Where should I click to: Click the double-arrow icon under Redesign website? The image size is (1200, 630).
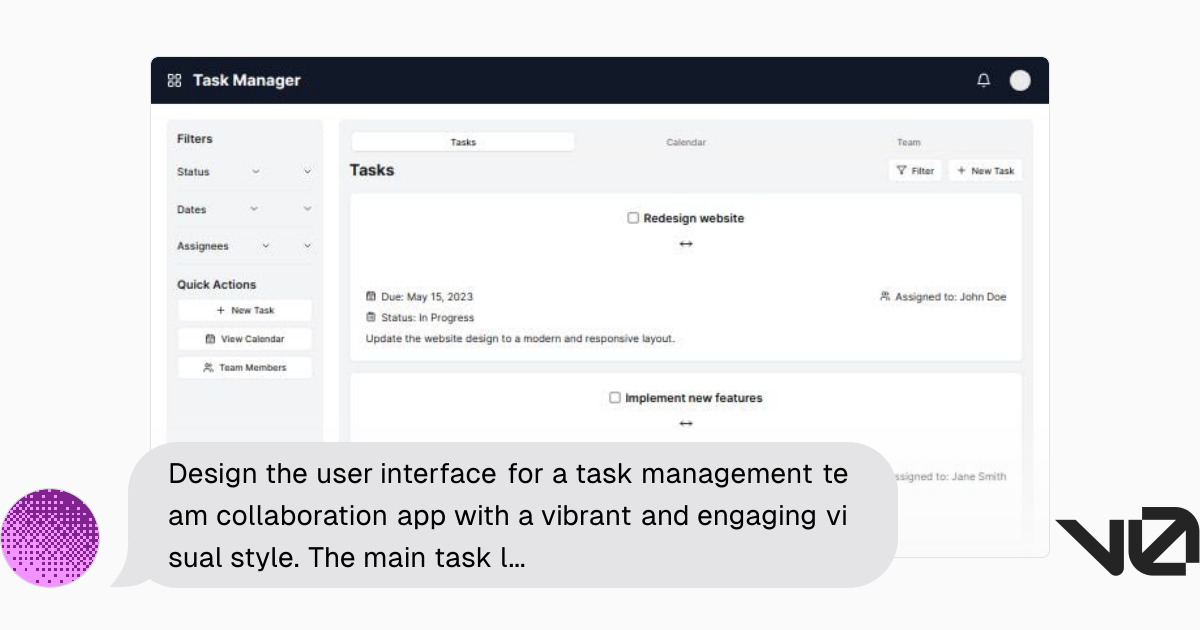[x=686, y=244]
